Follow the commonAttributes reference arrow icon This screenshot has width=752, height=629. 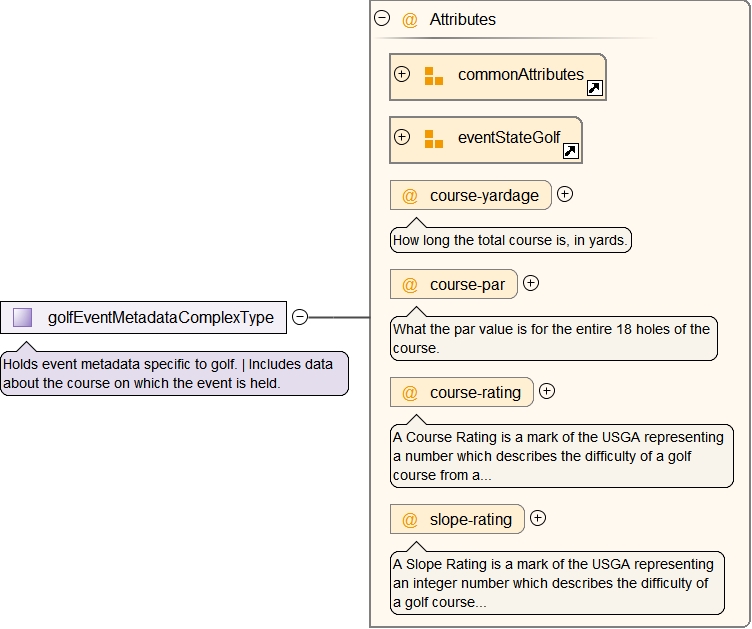594,89
